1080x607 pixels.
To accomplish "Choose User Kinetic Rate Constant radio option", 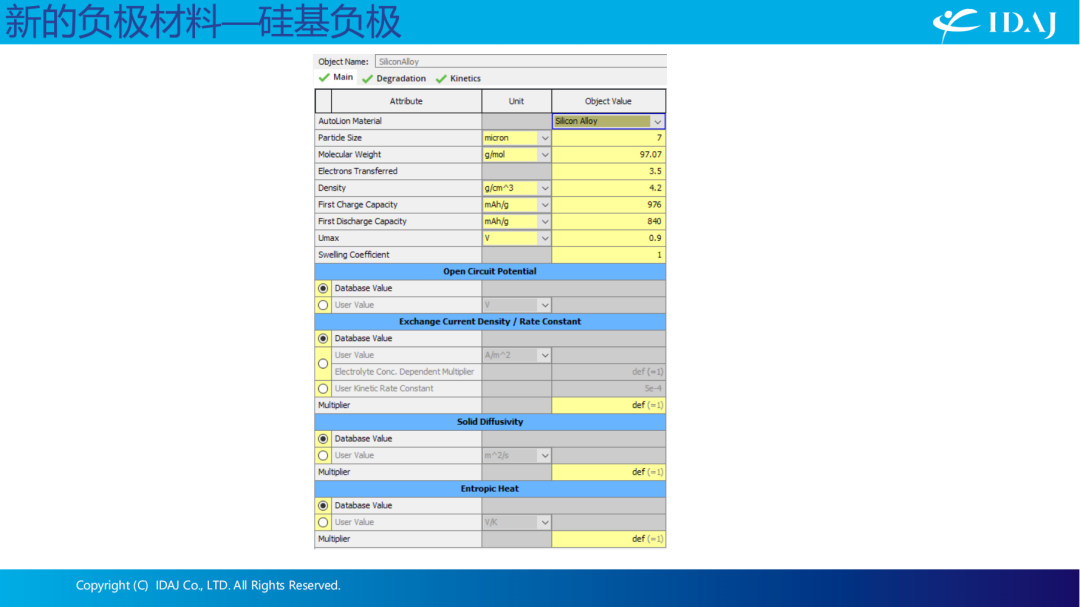I will click(x=323, y=389).
